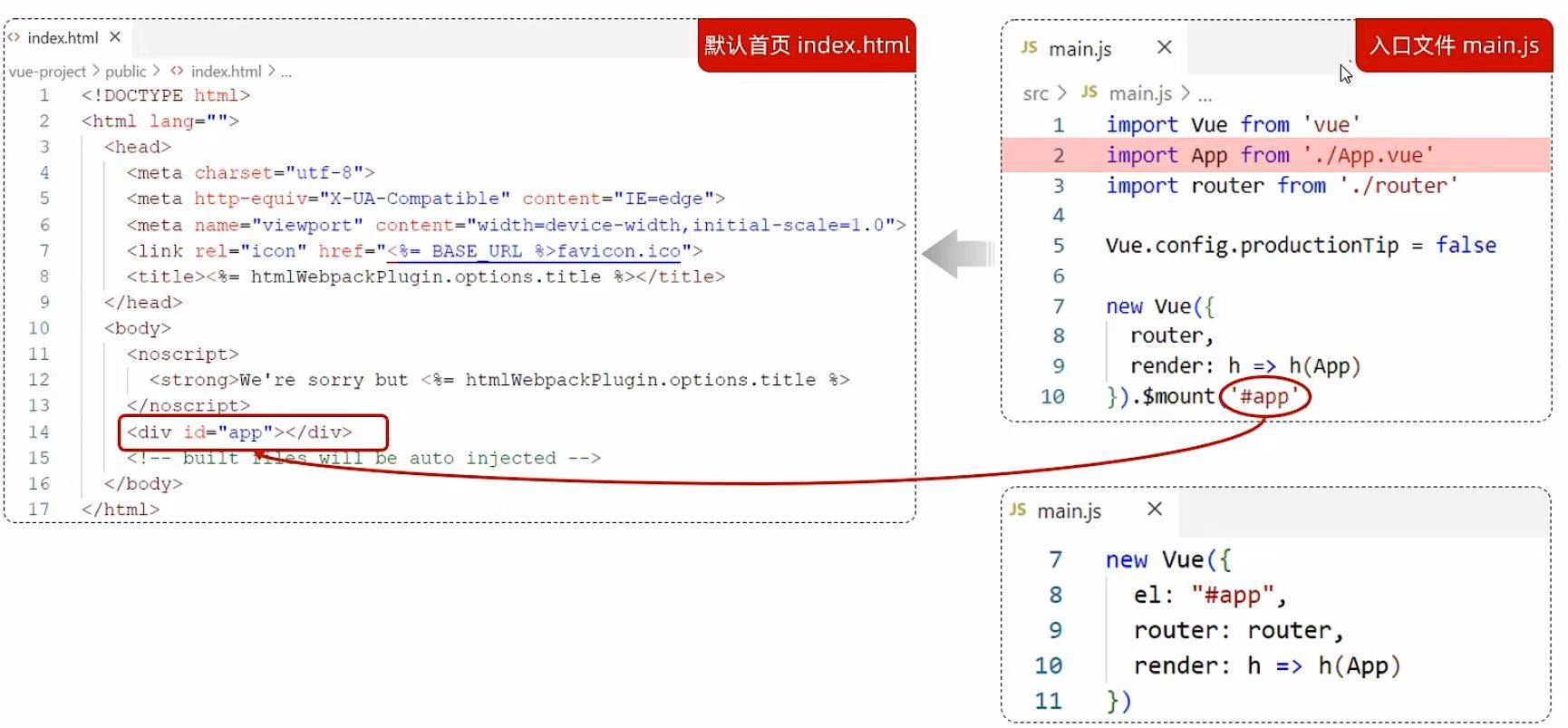Click the meta charset="utf-8" line
The image size is (1568, 728).
pyautogui.click(x=250, y=172)
